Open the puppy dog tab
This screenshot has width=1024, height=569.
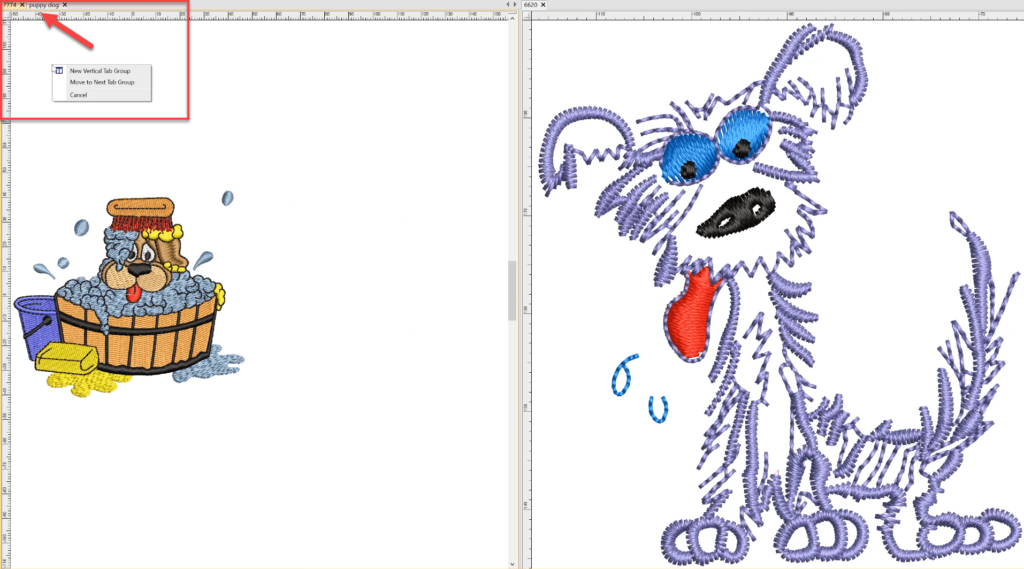(x=44, y=5)
